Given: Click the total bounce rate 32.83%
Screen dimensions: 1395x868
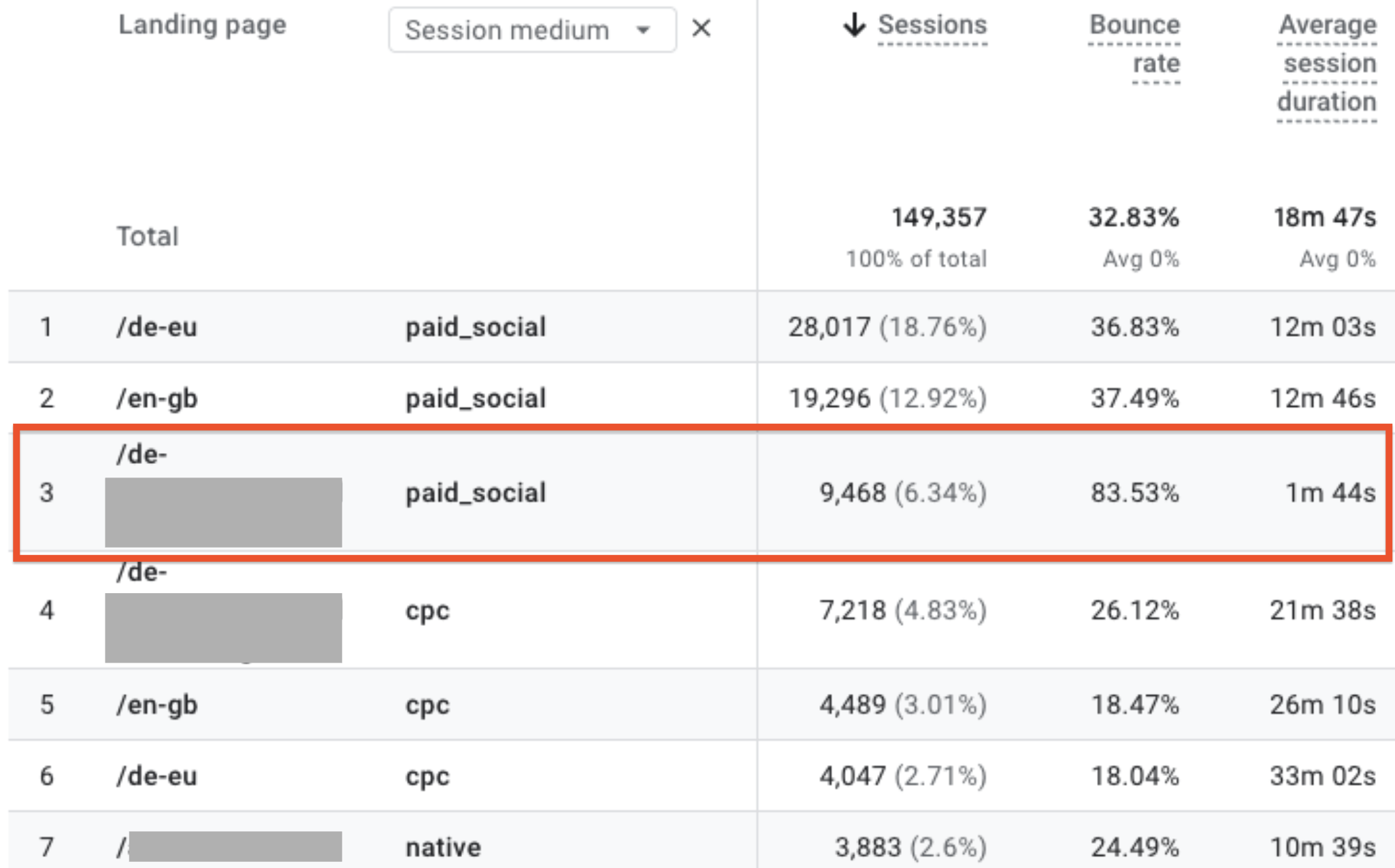Looking at the screenshot, I should (x=1134, y=218).
